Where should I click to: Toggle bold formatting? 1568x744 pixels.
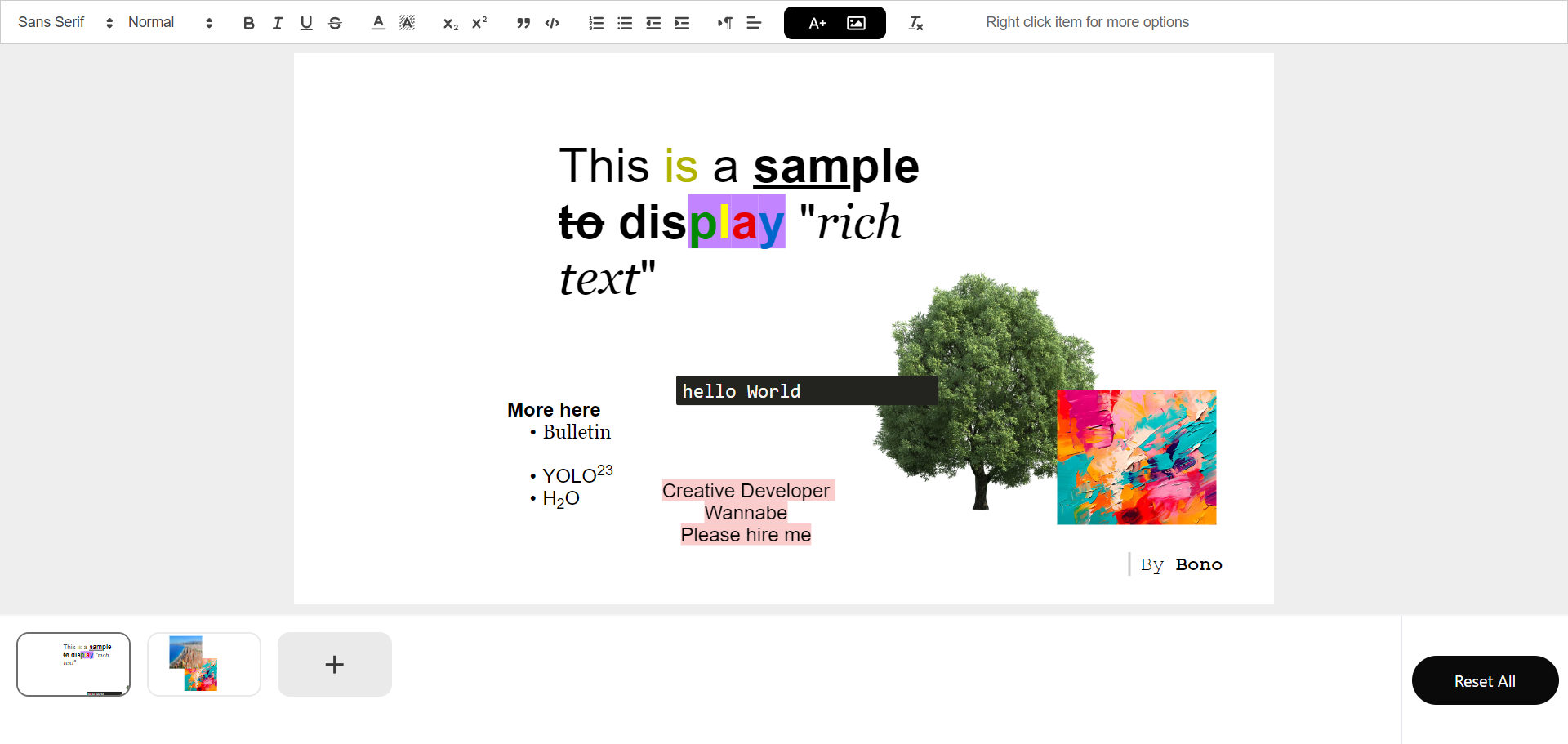point(249,23)
